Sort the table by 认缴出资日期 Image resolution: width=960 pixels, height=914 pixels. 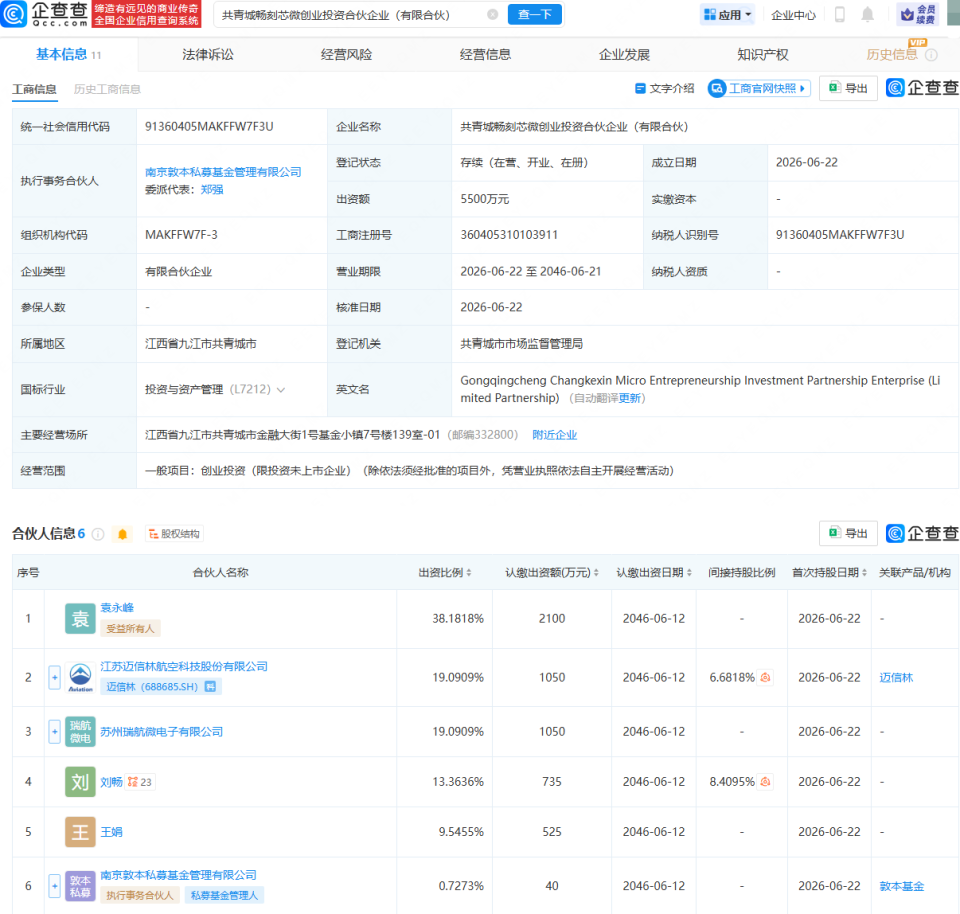point(654,573)
